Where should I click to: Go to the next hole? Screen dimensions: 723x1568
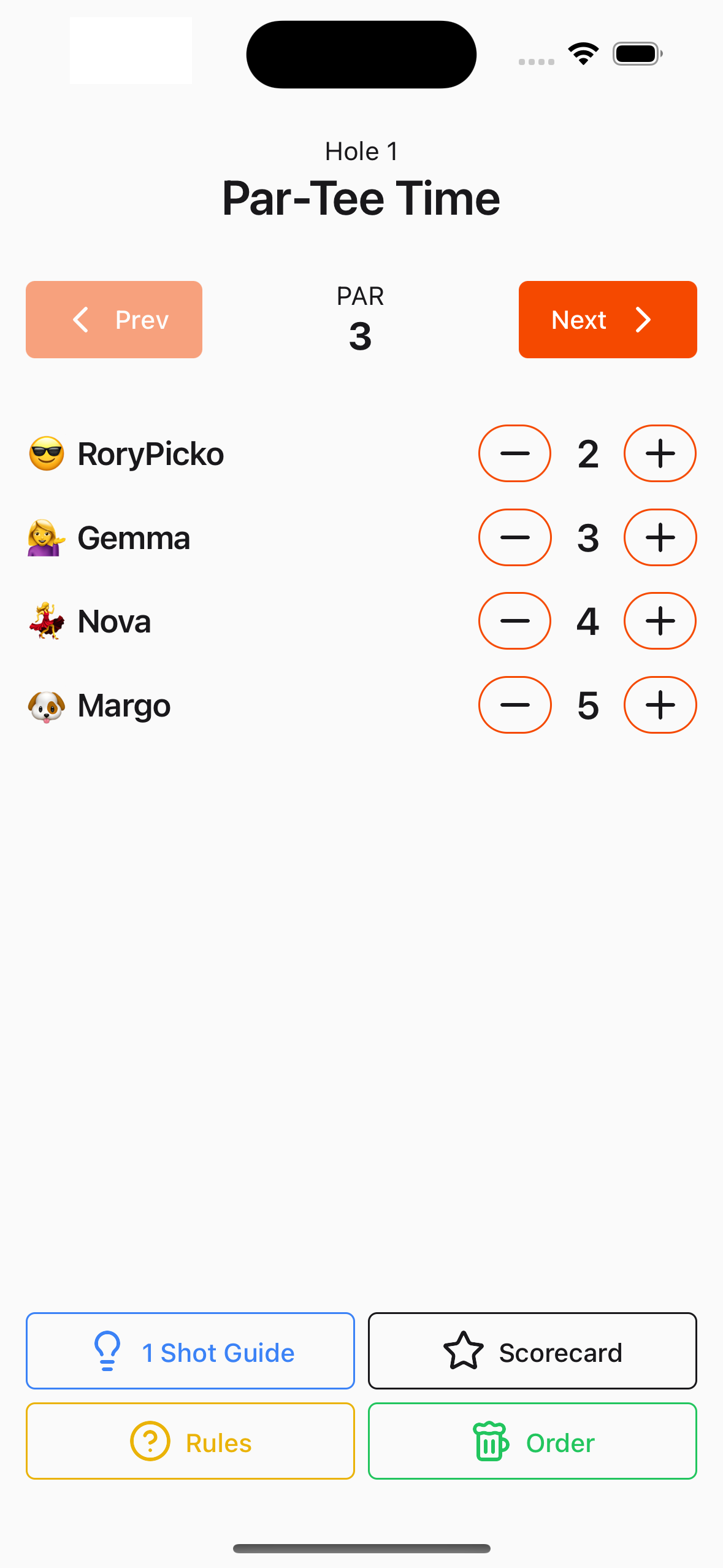[x=607, y=320]
